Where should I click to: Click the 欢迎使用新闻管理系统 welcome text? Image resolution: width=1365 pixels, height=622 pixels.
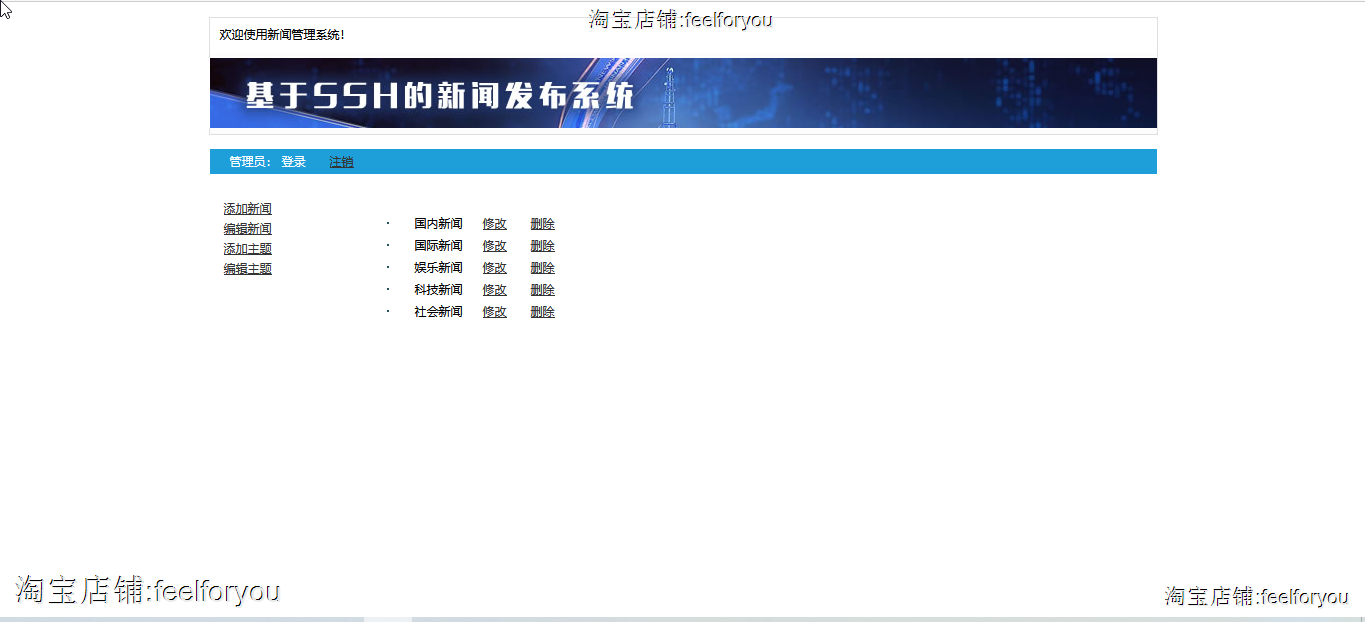(282, 35)
